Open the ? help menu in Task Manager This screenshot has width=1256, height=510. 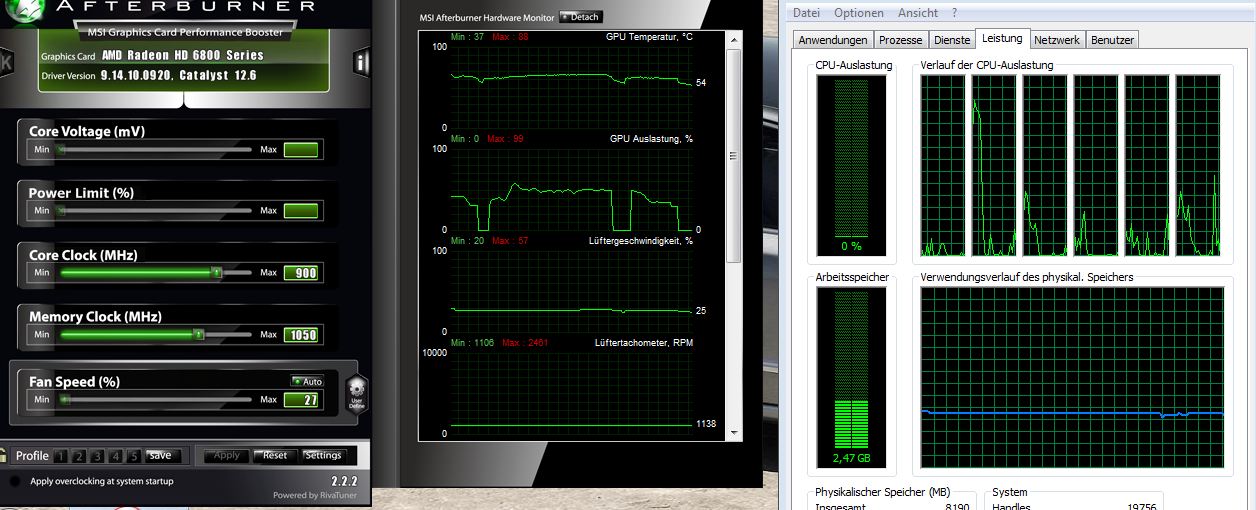(x=955, y=13)
